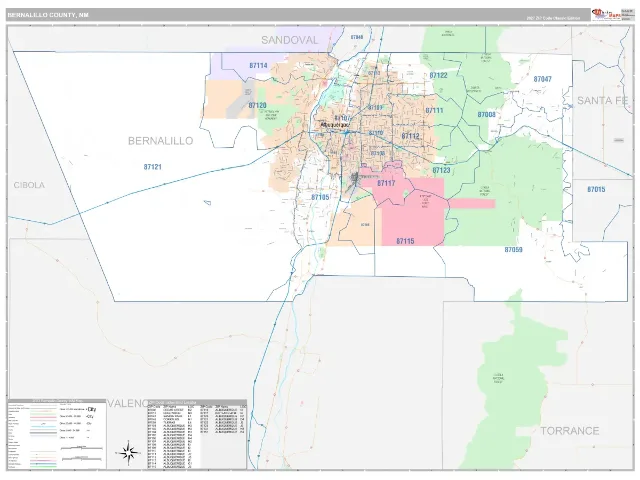The height and width of the screenshot is (480, 640).
Task: Click the SANDOVAL county label
Action: [289, 40]
